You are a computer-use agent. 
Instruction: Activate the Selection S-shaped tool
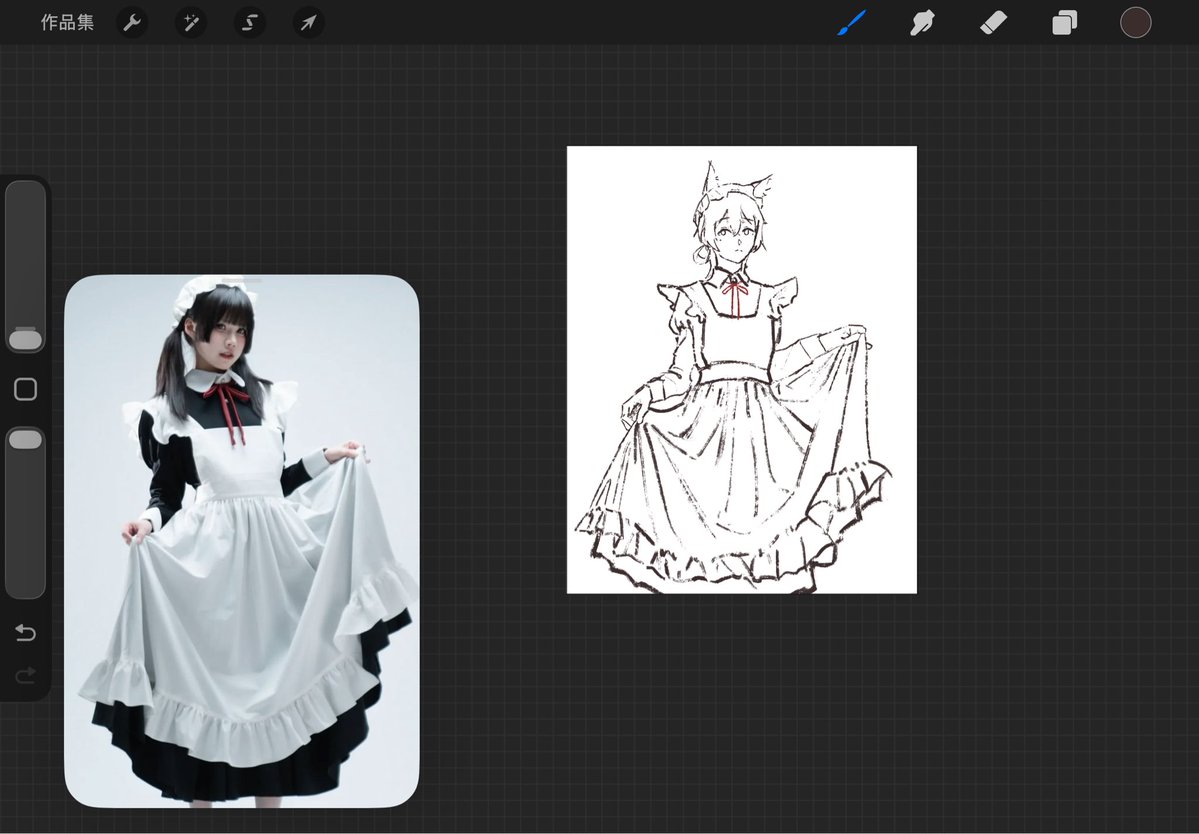[249, 23]
